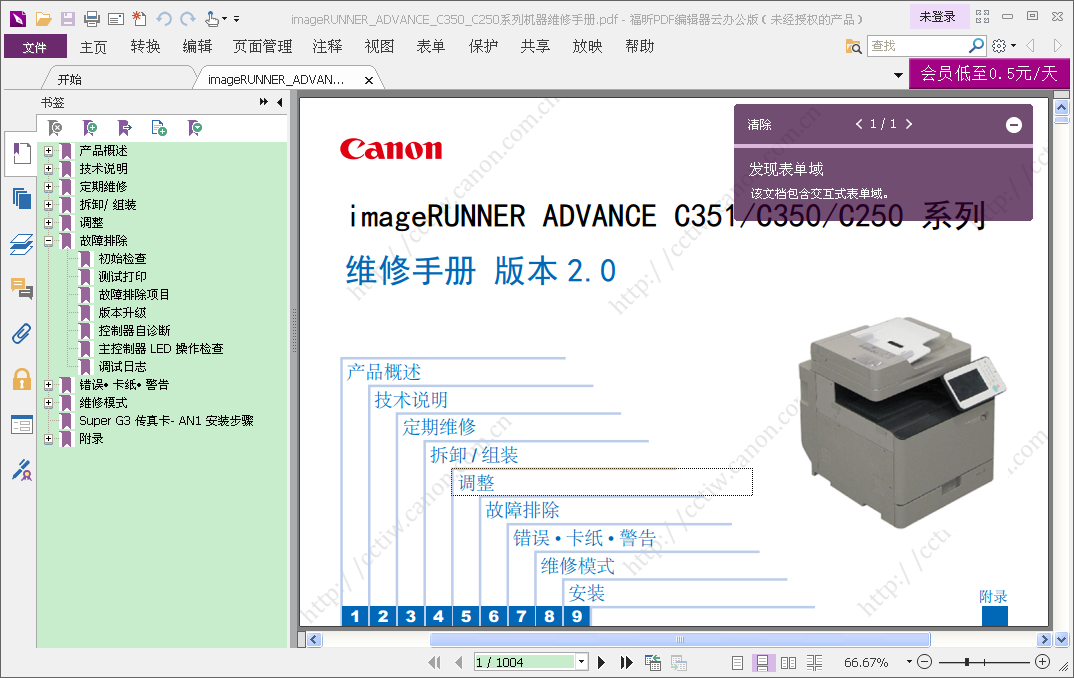Jump to the last page
This screenshot has width=1074, height=678.
click(626, 662)
